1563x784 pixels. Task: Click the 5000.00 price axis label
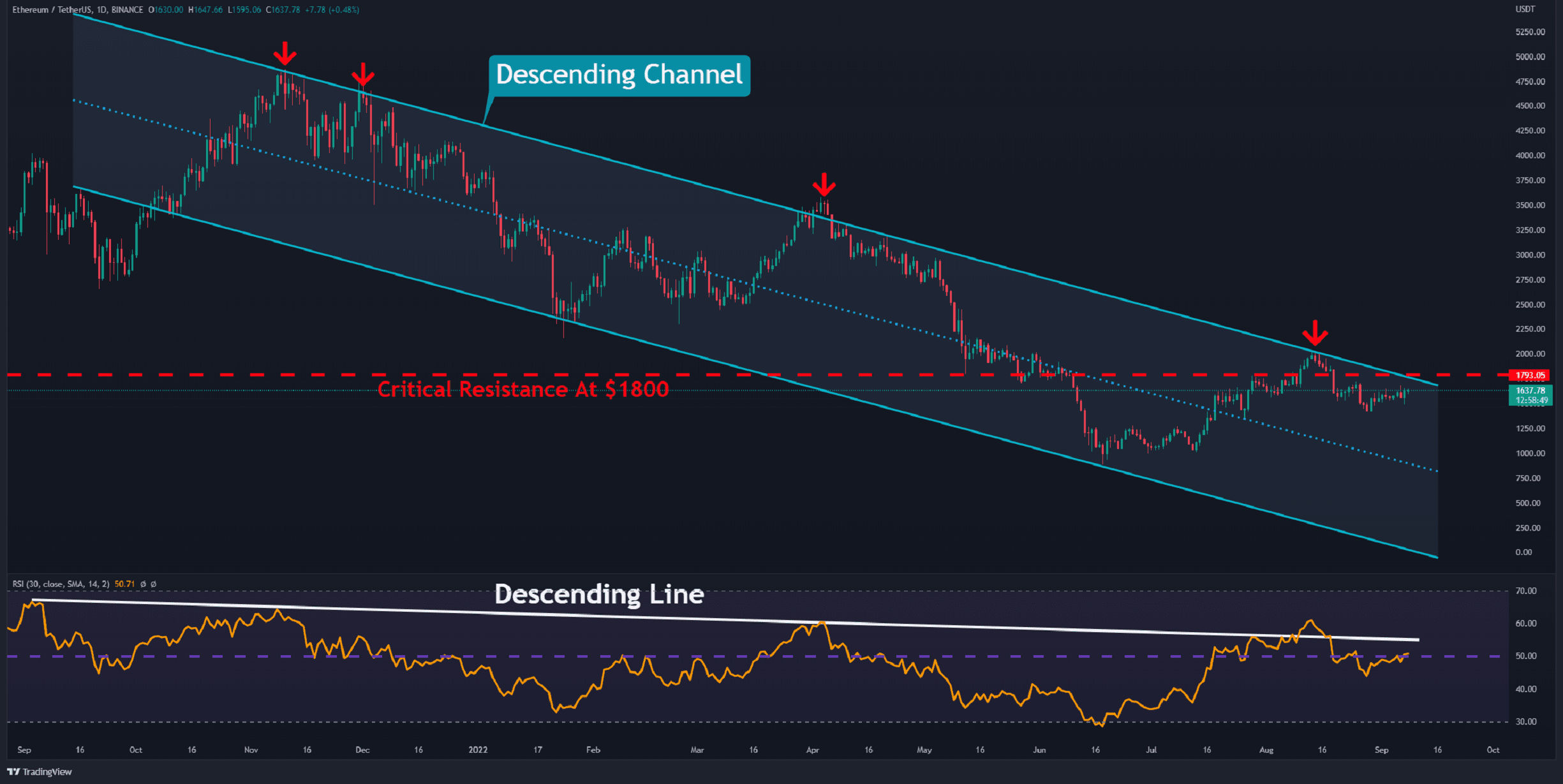tap(1530, 57)
